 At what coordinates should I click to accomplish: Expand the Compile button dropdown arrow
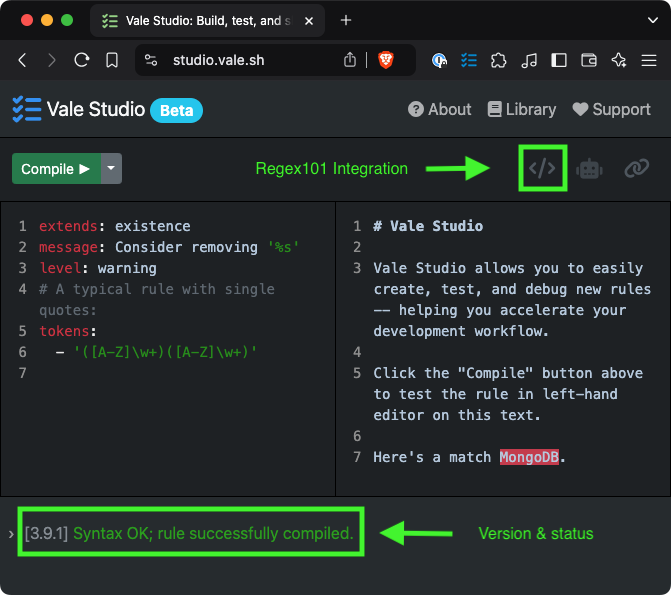pos(111,169)
